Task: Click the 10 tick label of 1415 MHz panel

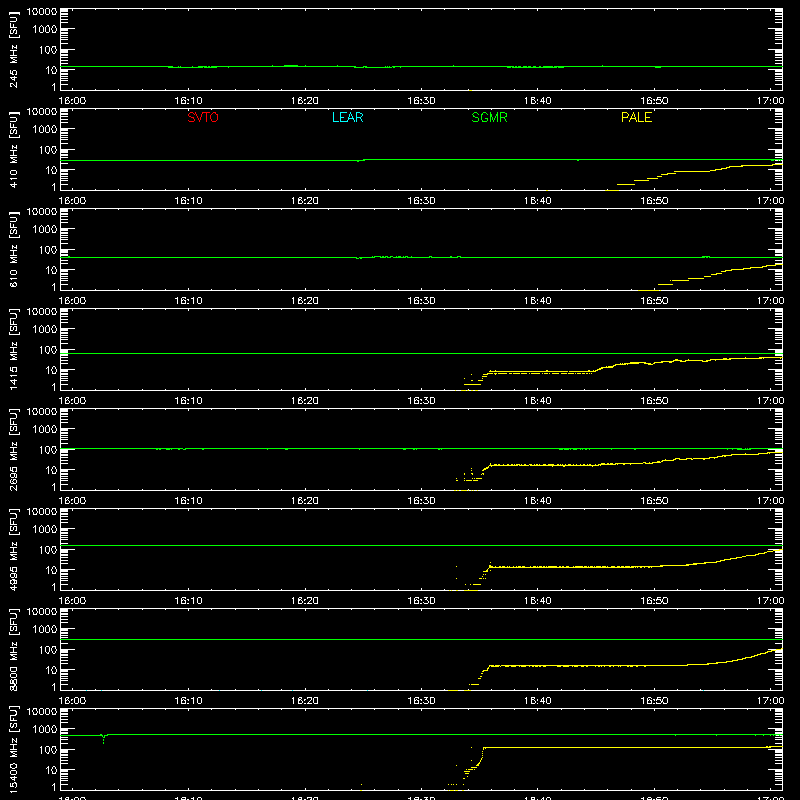Action: [51, 370]
